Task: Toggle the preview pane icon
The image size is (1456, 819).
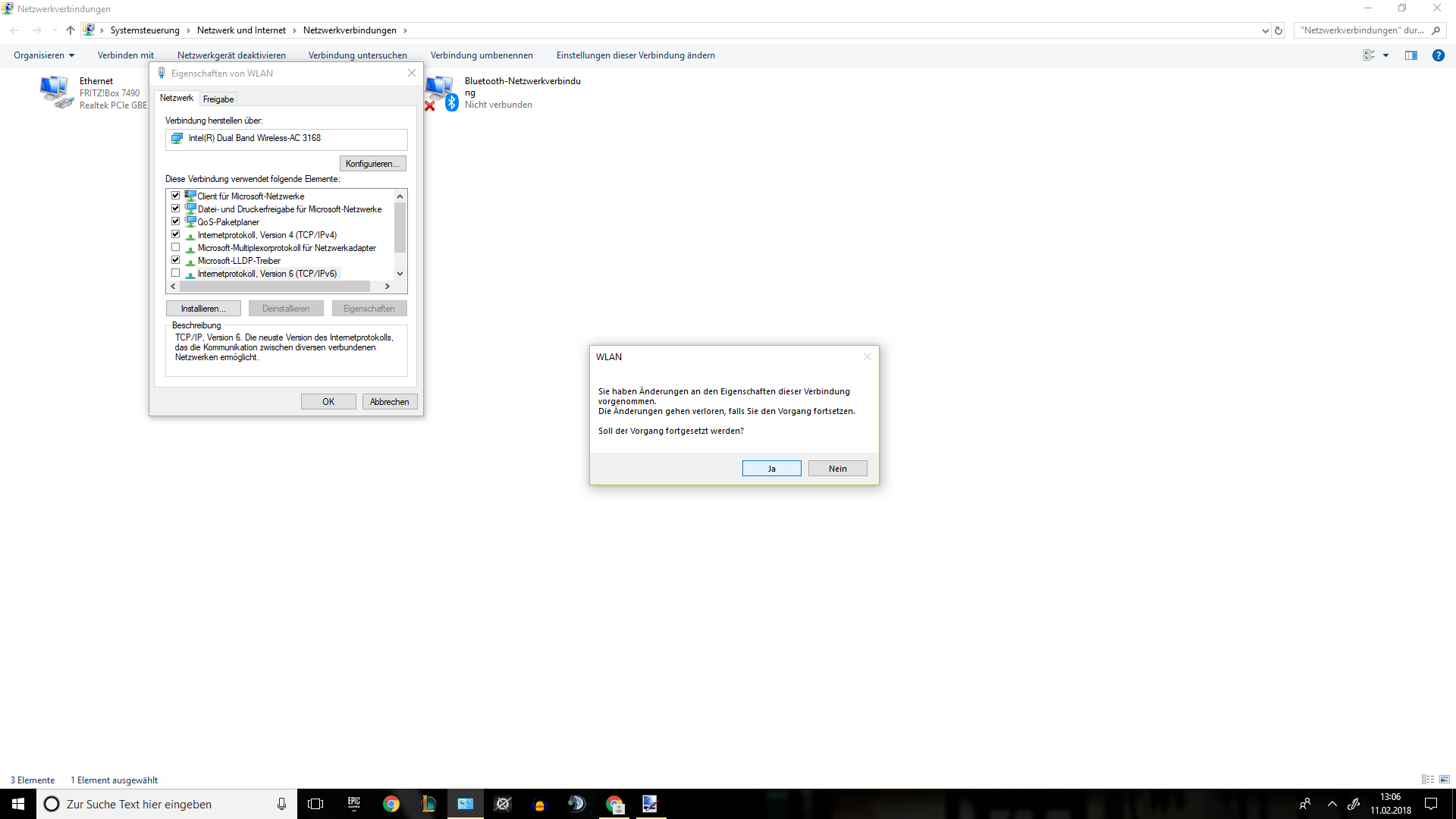Action: 1410,55
